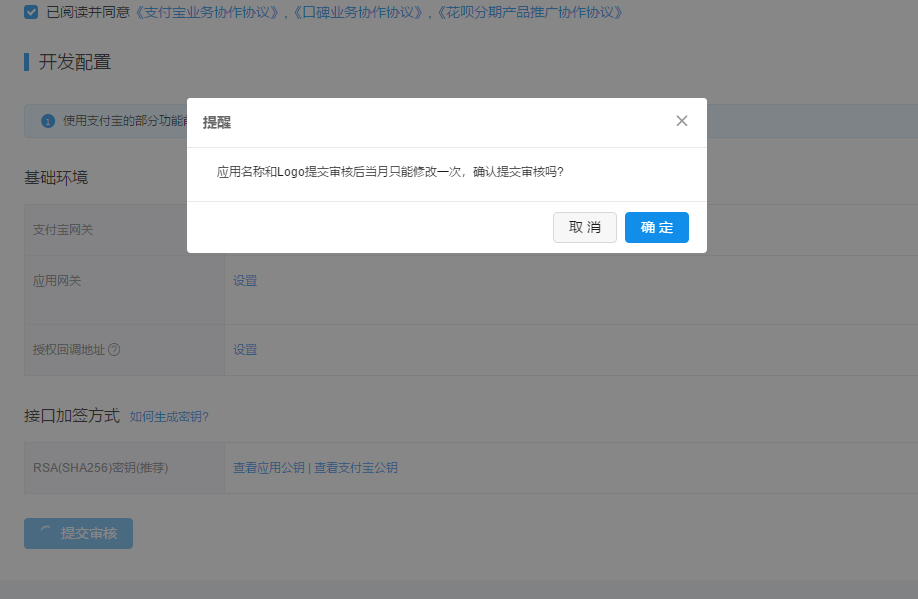
Task: Click the dialog message about Logo提交审核
Action: click(390, 172)
